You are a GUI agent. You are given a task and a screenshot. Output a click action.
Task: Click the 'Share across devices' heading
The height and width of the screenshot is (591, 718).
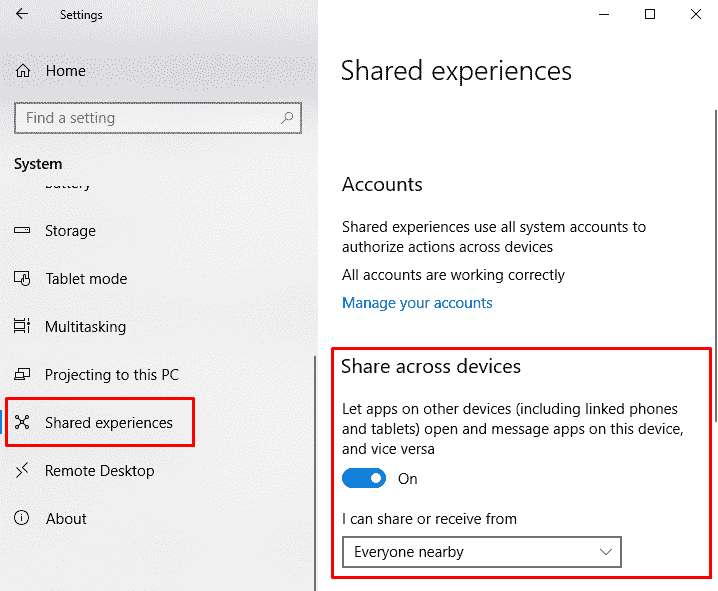[x=431, y=366]
